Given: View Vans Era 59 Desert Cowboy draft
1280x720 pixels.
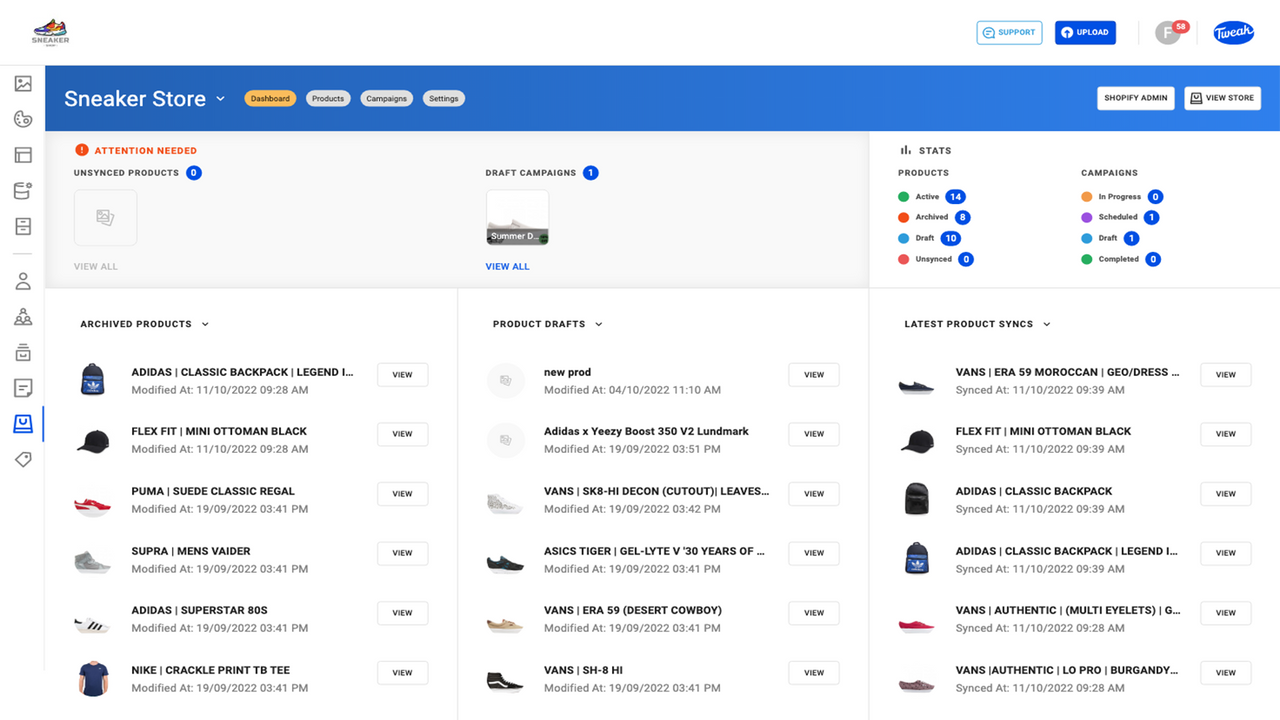Looking at the screenshot, I should (x=814, y=613).
